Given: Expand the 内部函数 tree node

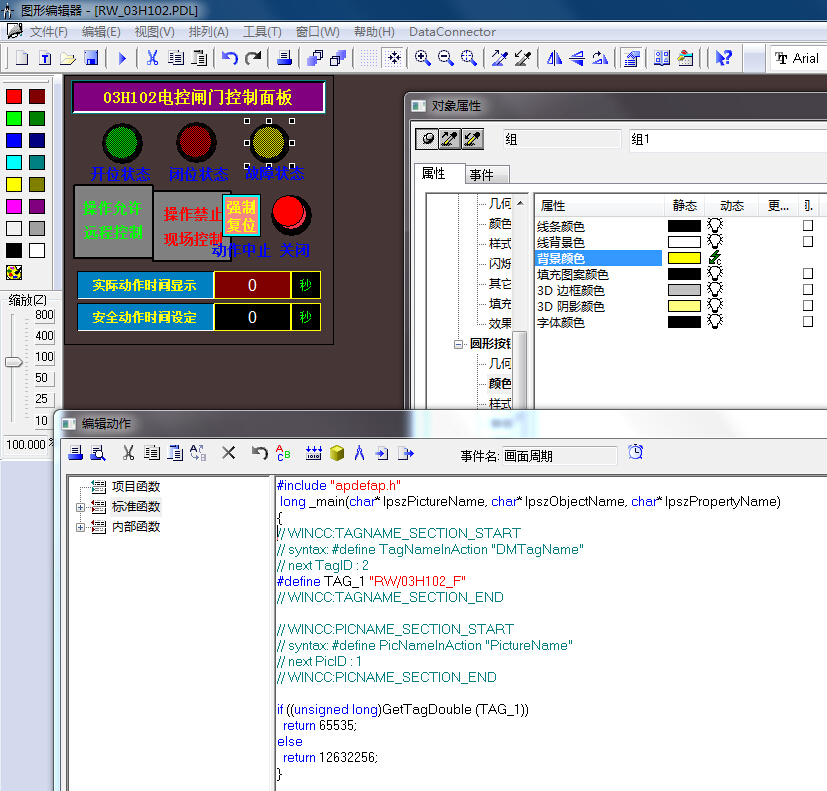Looking at the screenshot, I should pyautogui.click(x=81, y=527).
